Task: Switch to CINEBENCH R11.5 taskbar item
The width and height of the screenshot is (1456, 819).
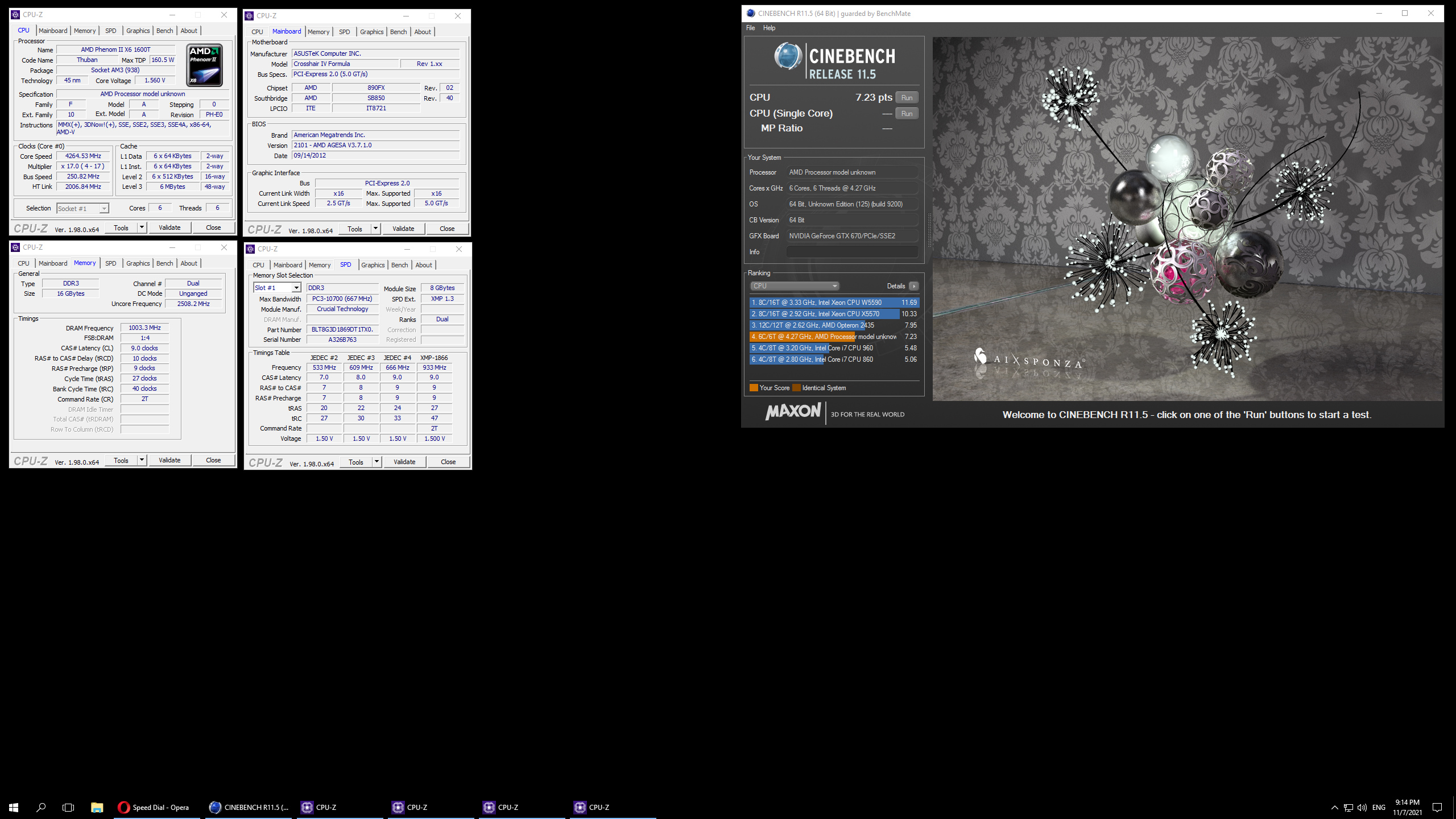Action: click(248, 807)
